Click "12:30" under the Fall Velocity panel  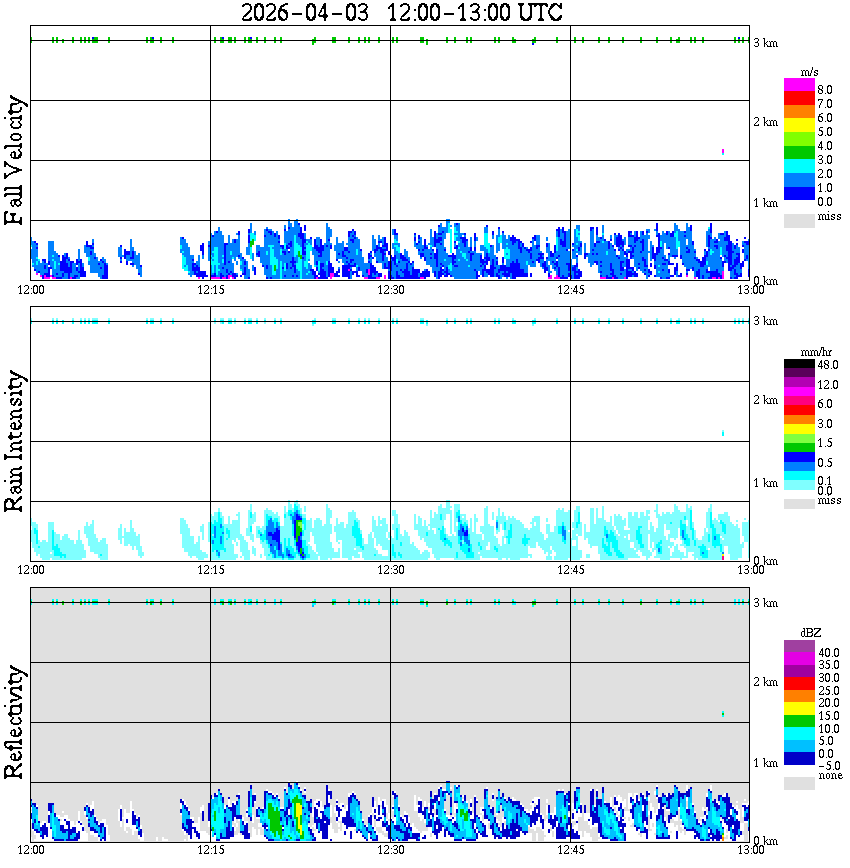click(x=390, y=290)
